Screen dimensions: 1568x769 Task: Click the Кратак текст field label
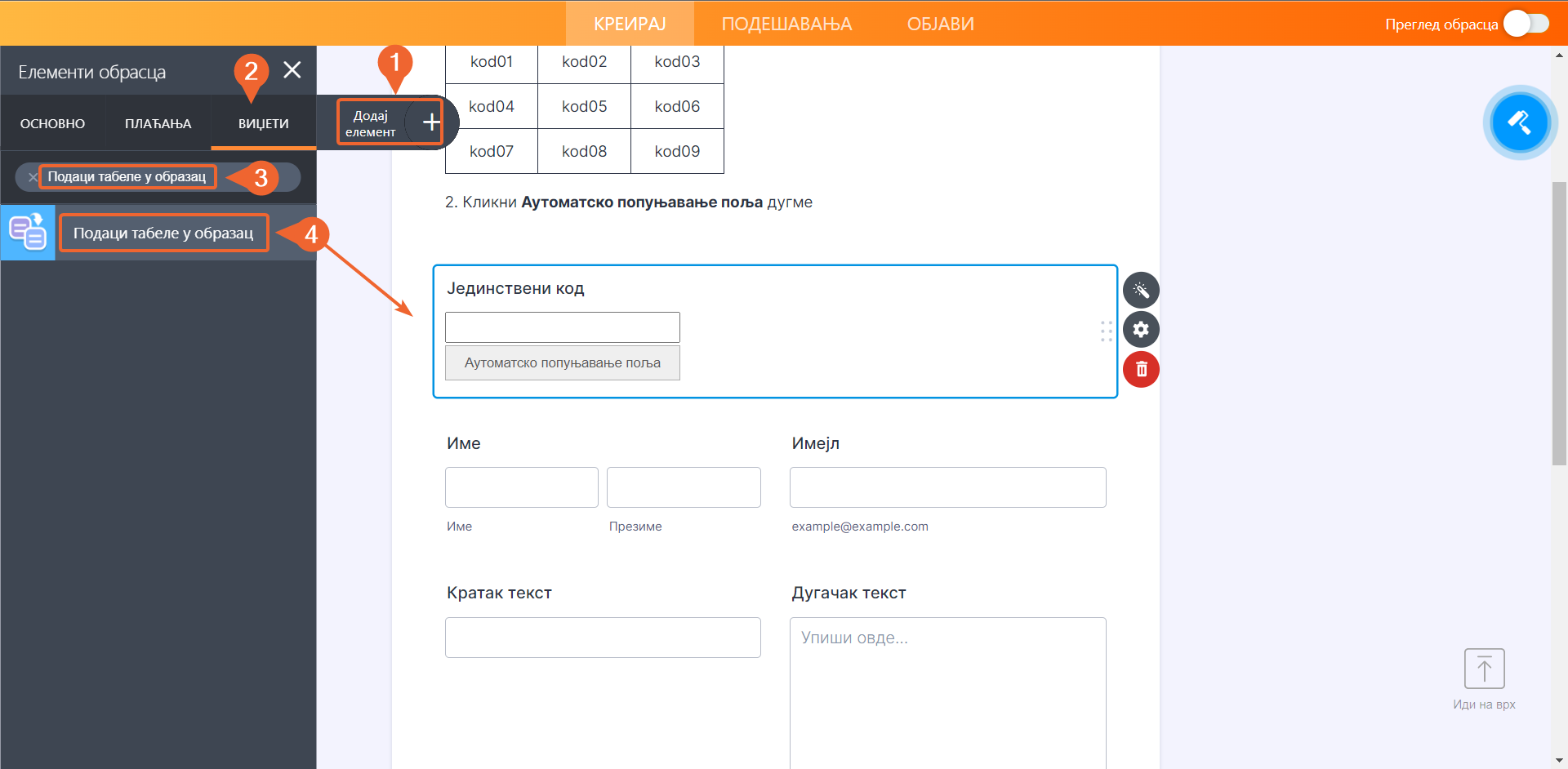pos(499,593)
